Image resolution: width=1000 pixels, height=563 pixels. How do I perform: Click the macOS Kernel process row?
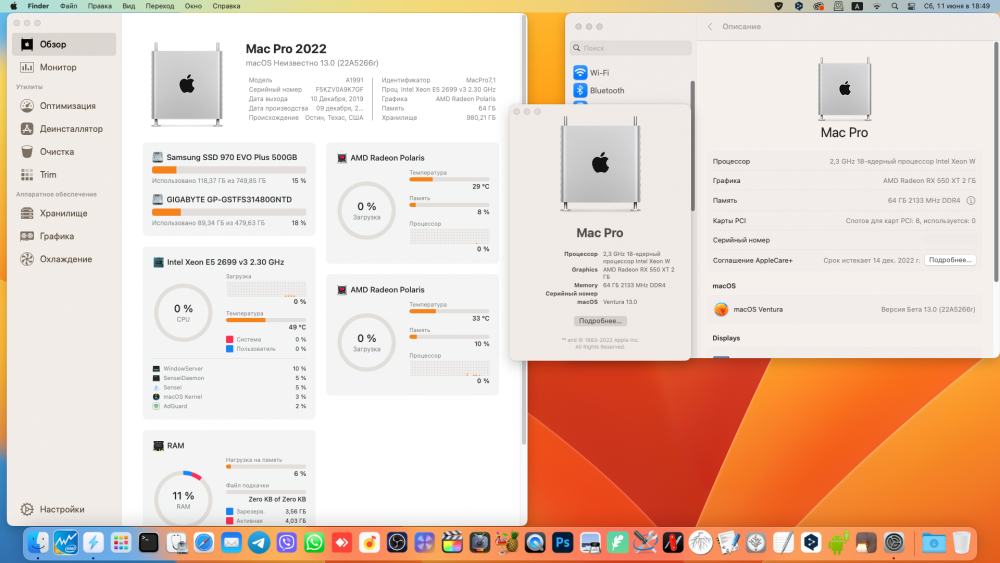(x=229, y=397)
